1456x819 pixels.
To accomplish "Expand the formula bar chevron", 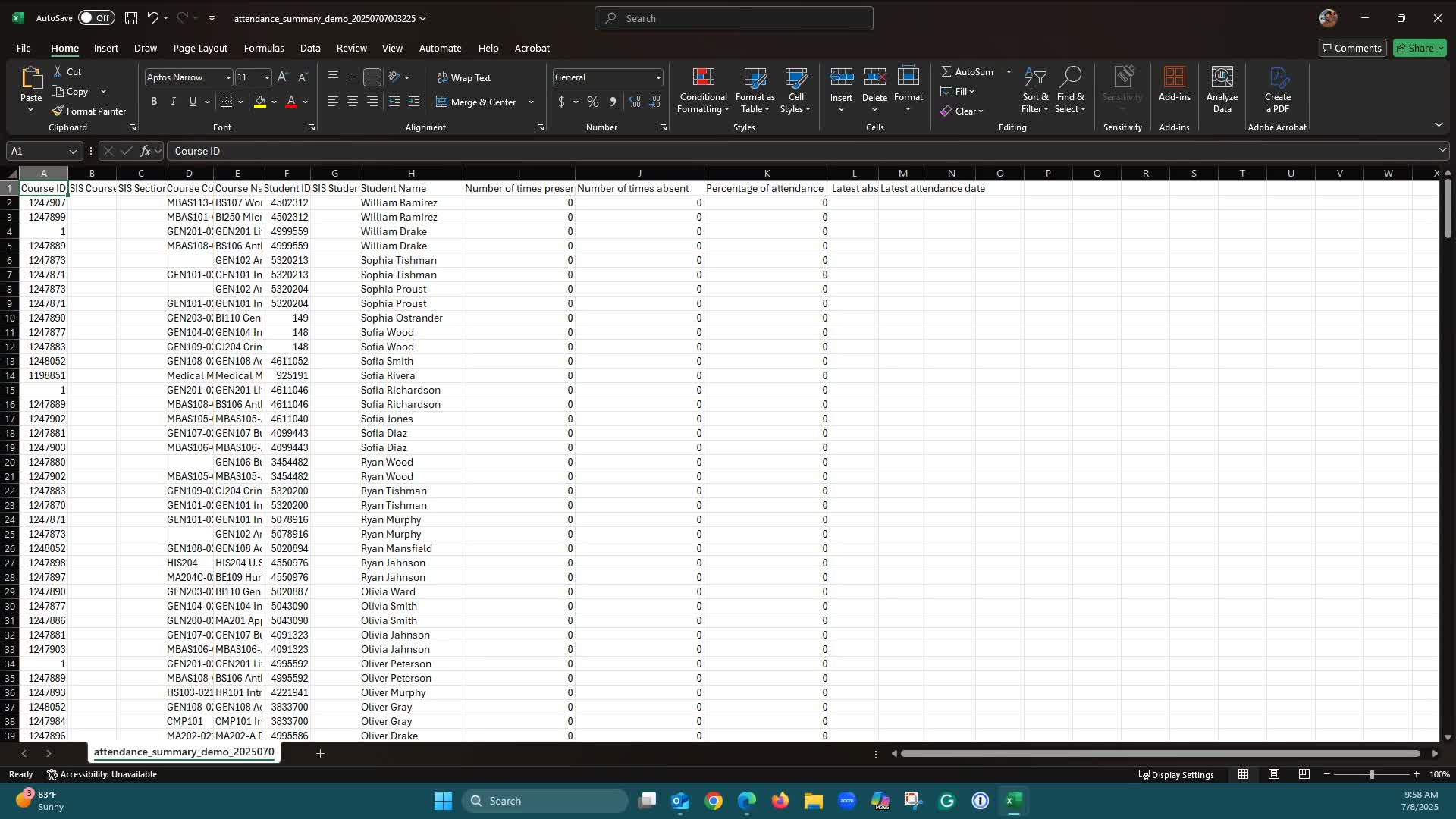I will pos(1442,150).
